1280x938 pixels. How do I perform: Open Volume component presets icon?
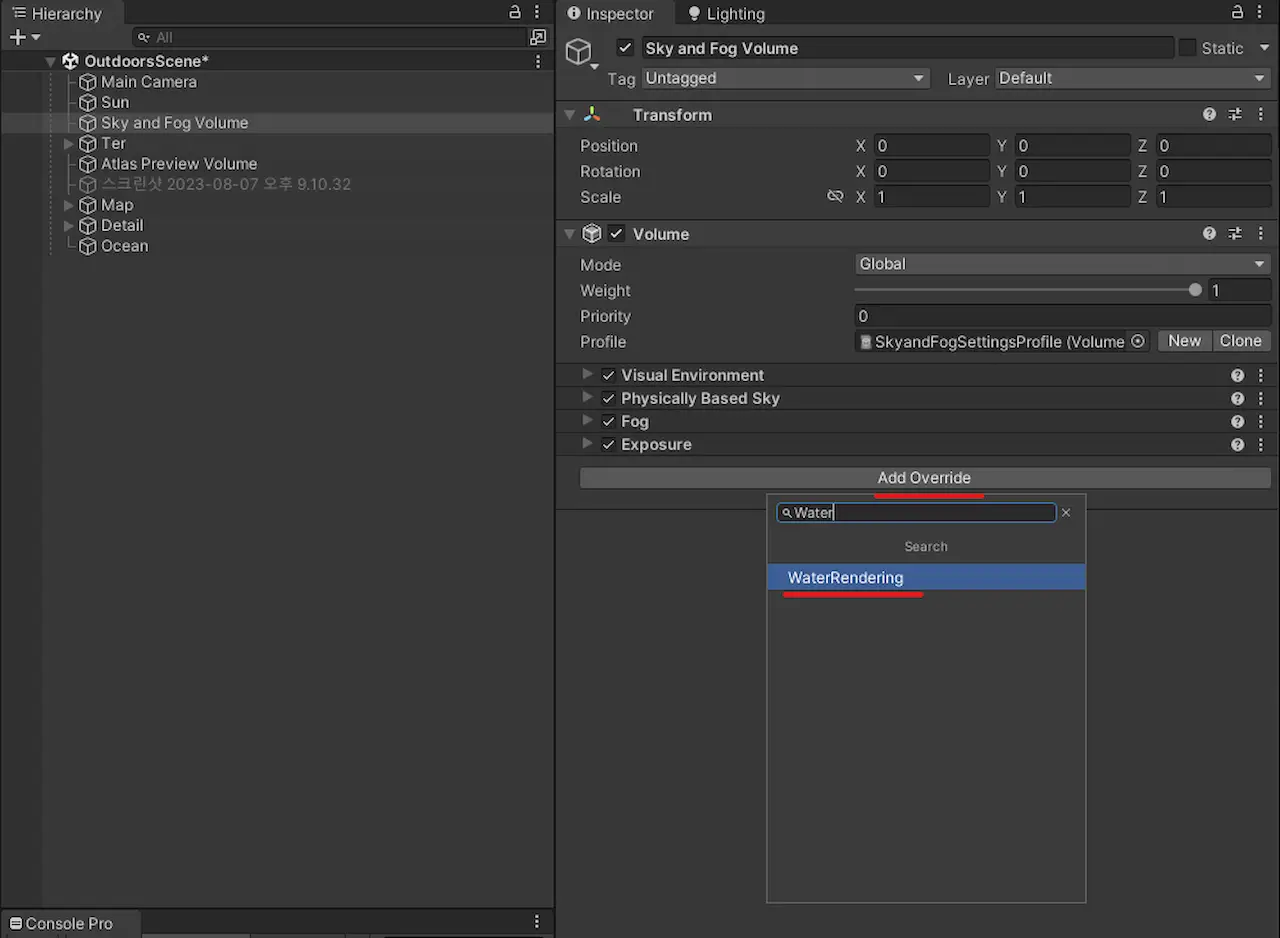[x=1236, y=234]
